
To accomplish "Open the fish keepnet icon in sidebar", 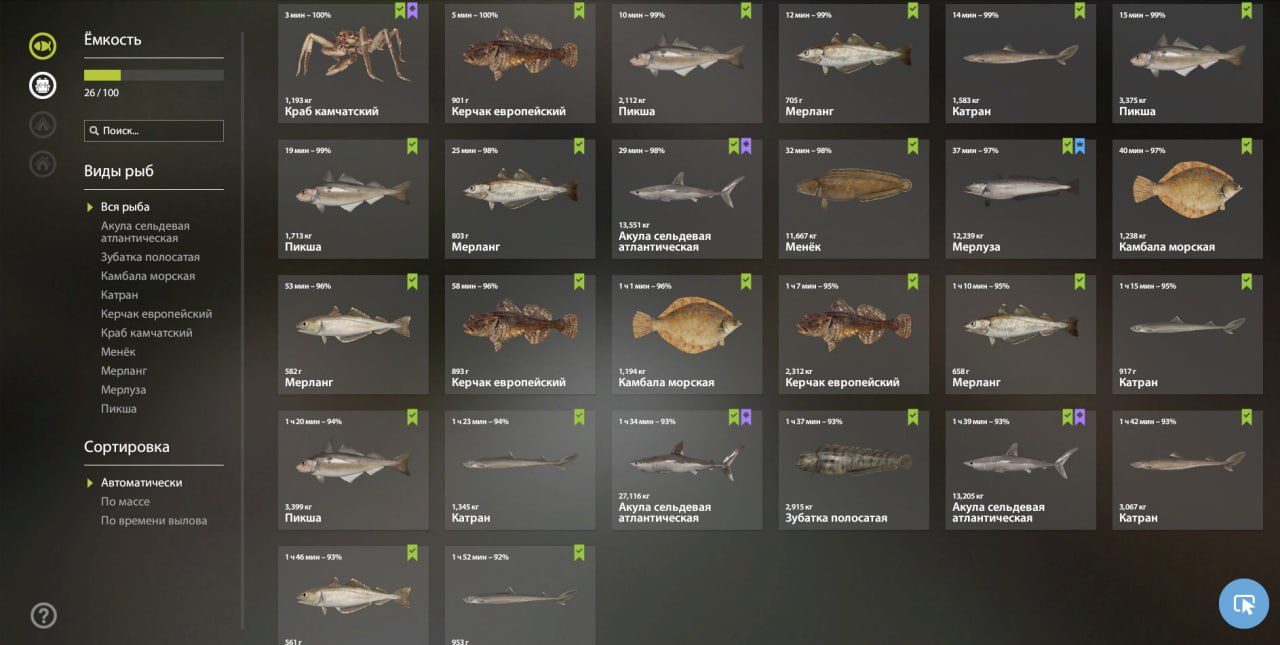I will 43,45.
